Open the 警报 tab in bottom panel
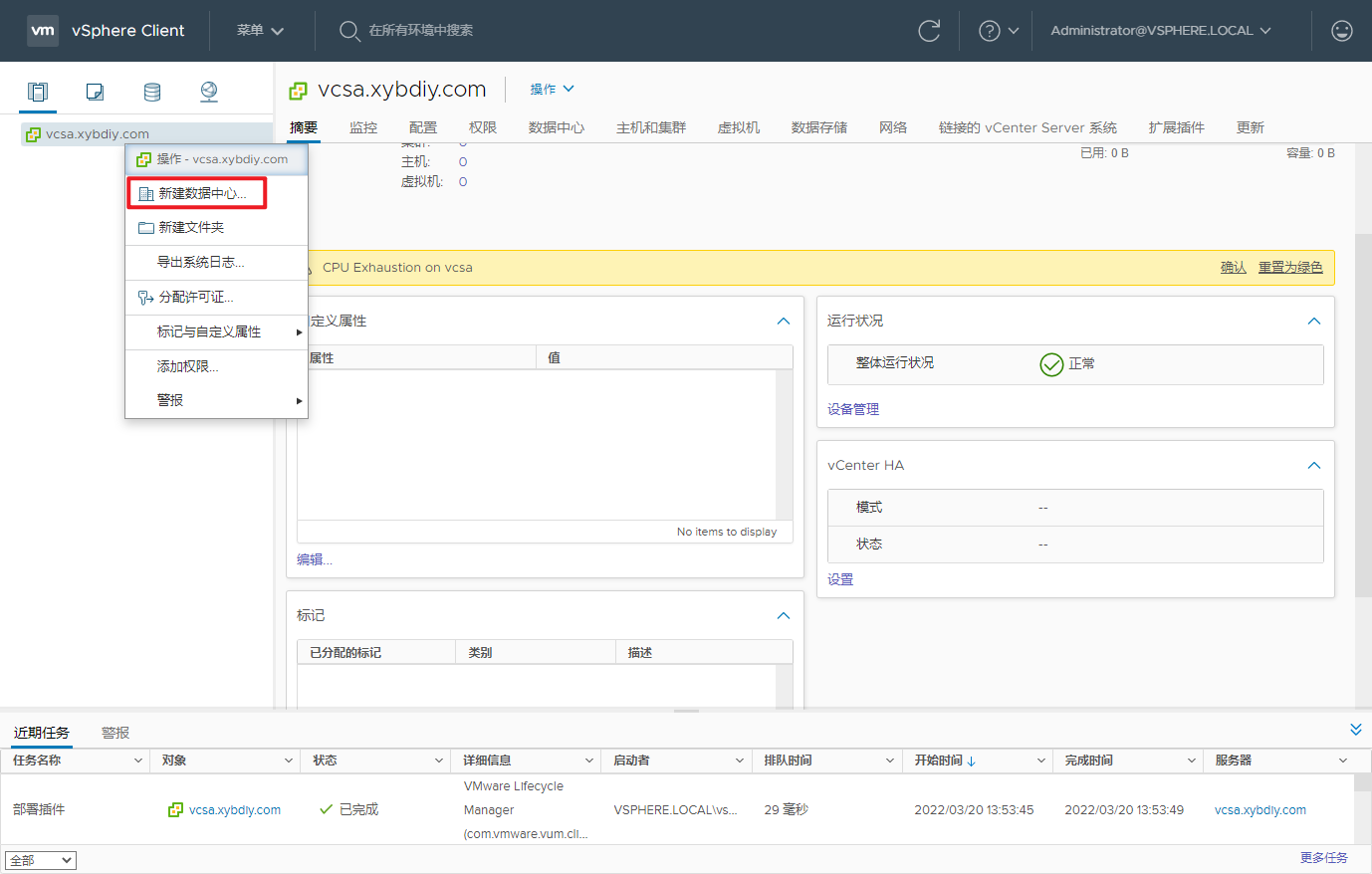1372x874 pixels. pyautogui.click(x=114, y=732)
